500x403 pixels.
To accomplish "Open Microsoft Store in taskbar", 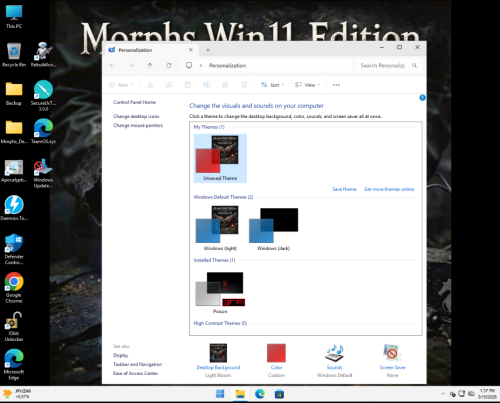I will pyautogui.click(x=279, y=394).
